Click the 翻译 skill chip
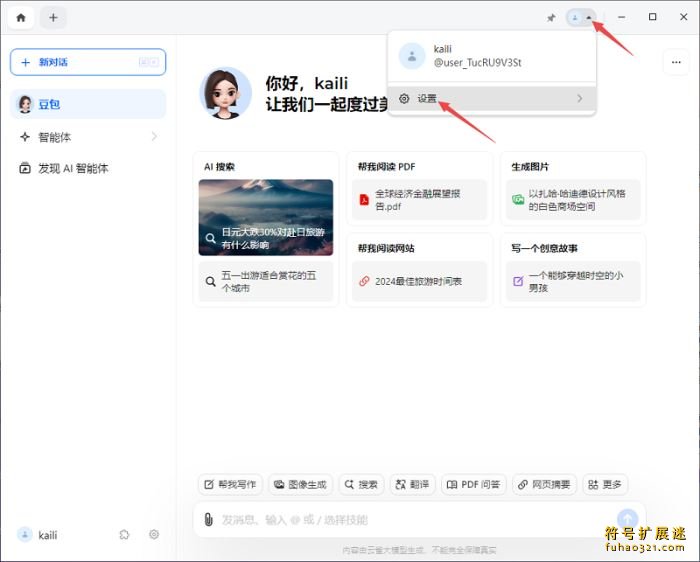The width and height of the screenshot is (700, 562). pos(412,484)
